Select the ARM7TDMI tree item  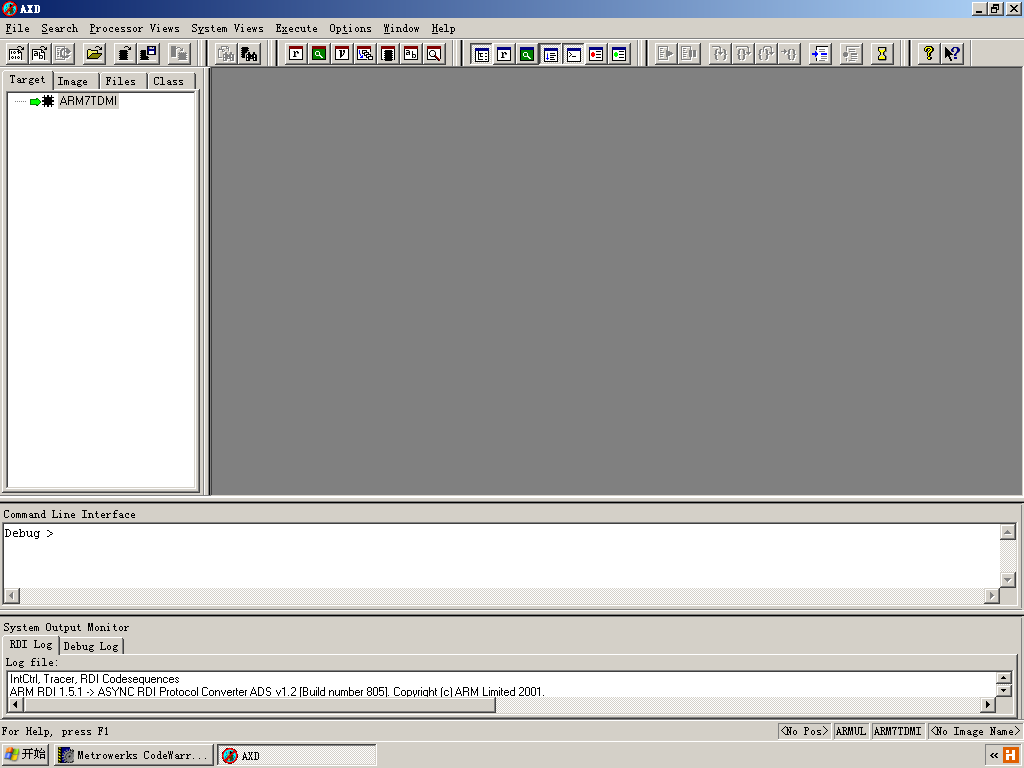(x=88, y=101)
